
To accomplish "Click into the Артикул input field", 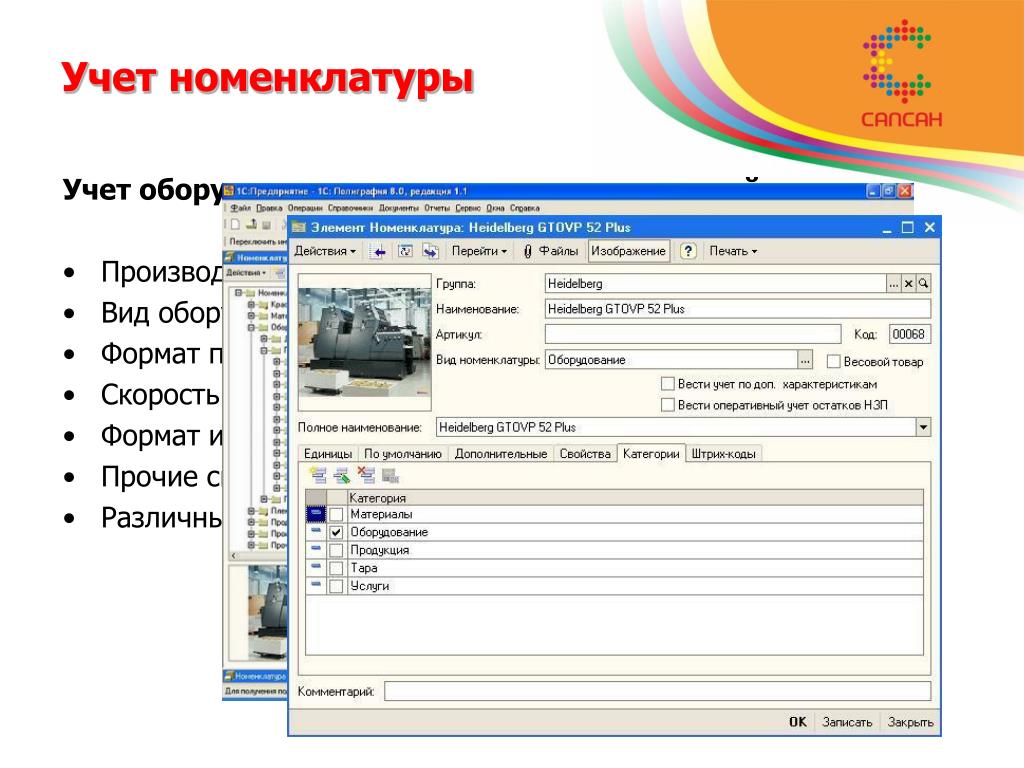I will click(692, 334).
